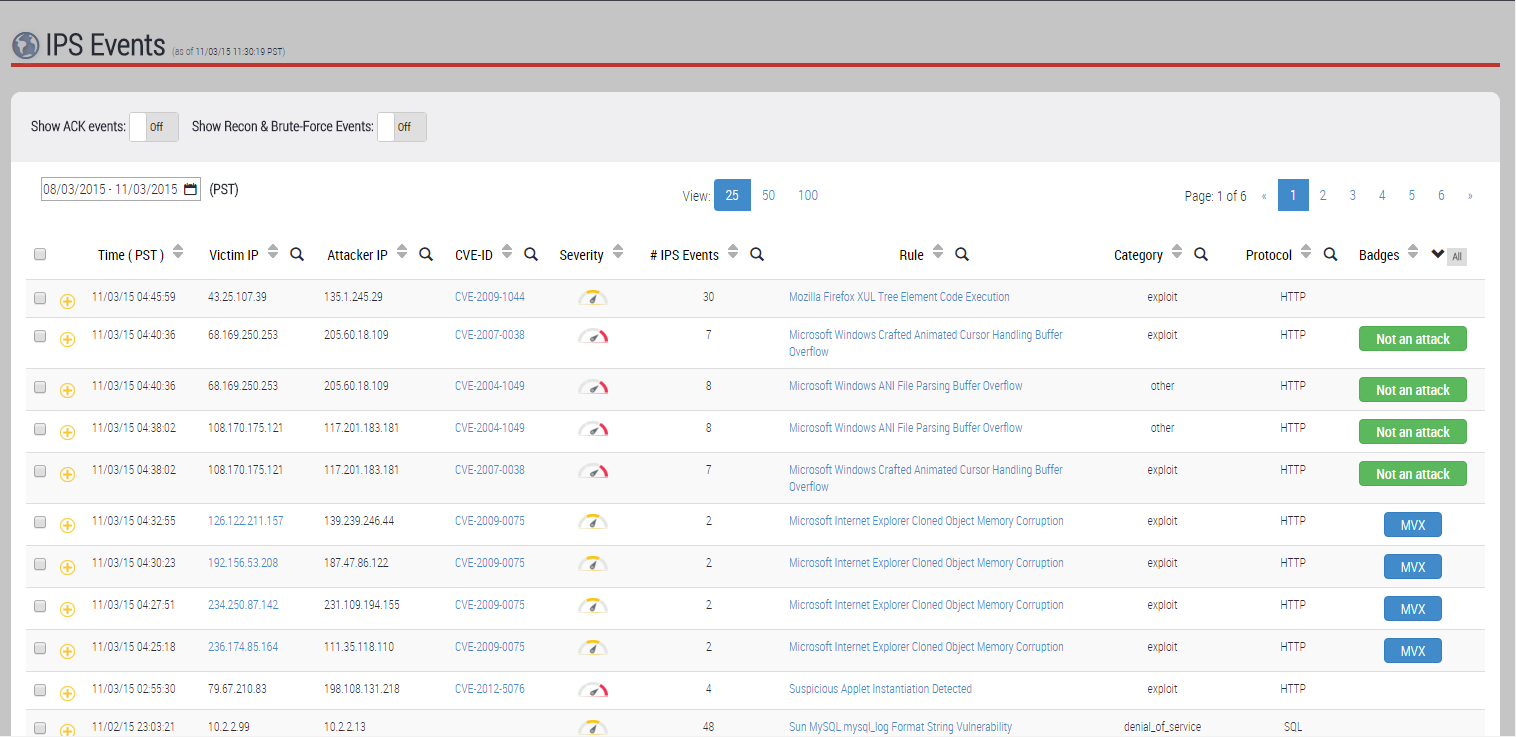Search by Rule magnifier icon
1516x737 pixels.
pos(961,255)
